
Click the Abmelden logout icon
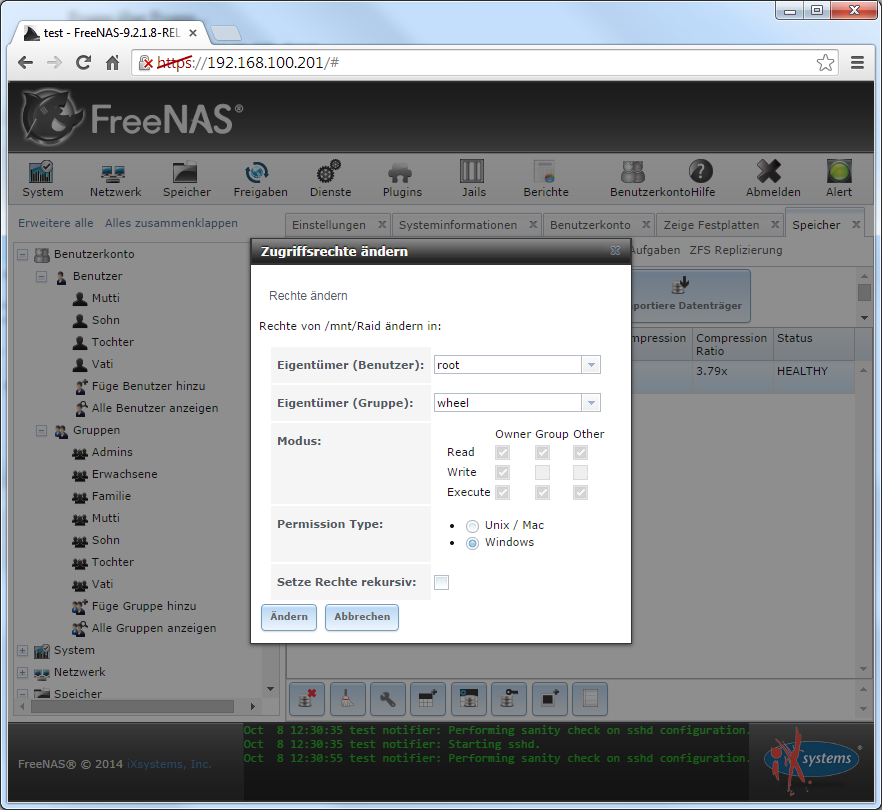(769, 172)
